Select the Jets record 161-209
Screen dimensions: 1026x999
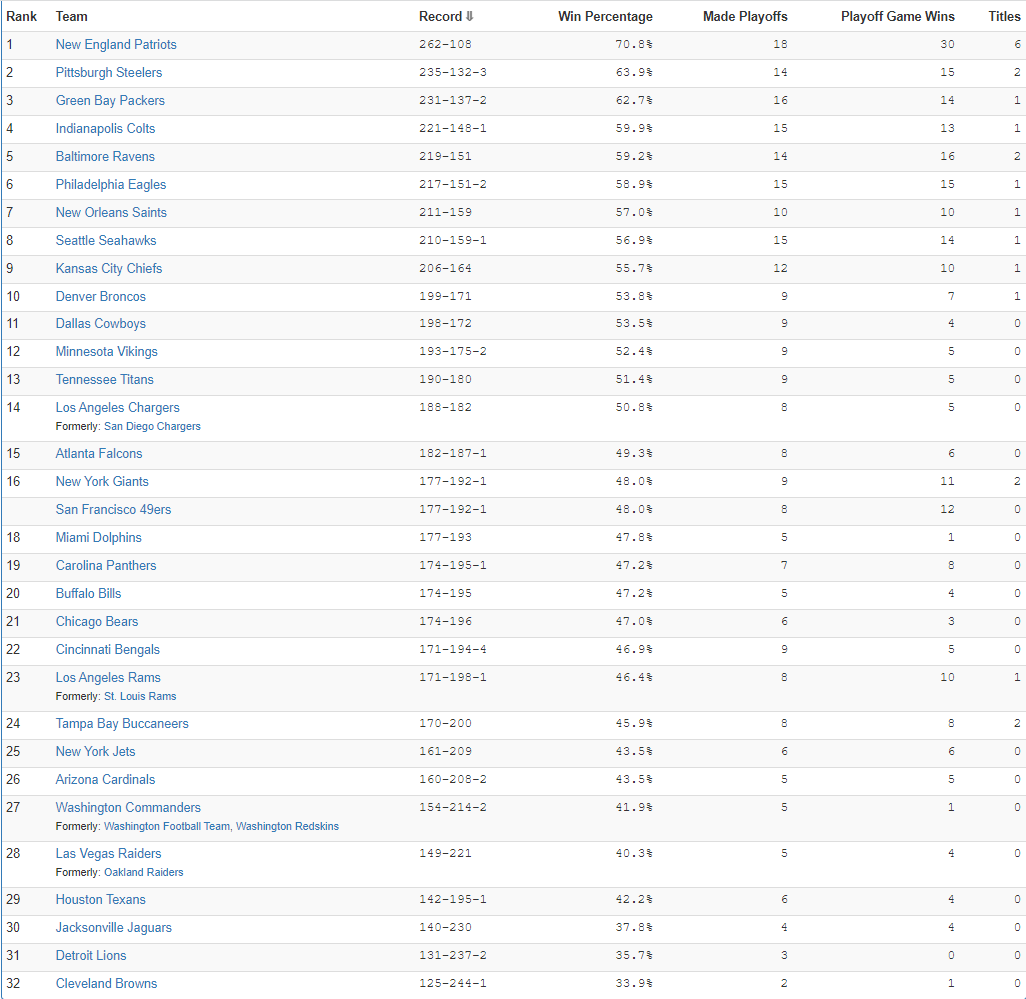[446, 752]
